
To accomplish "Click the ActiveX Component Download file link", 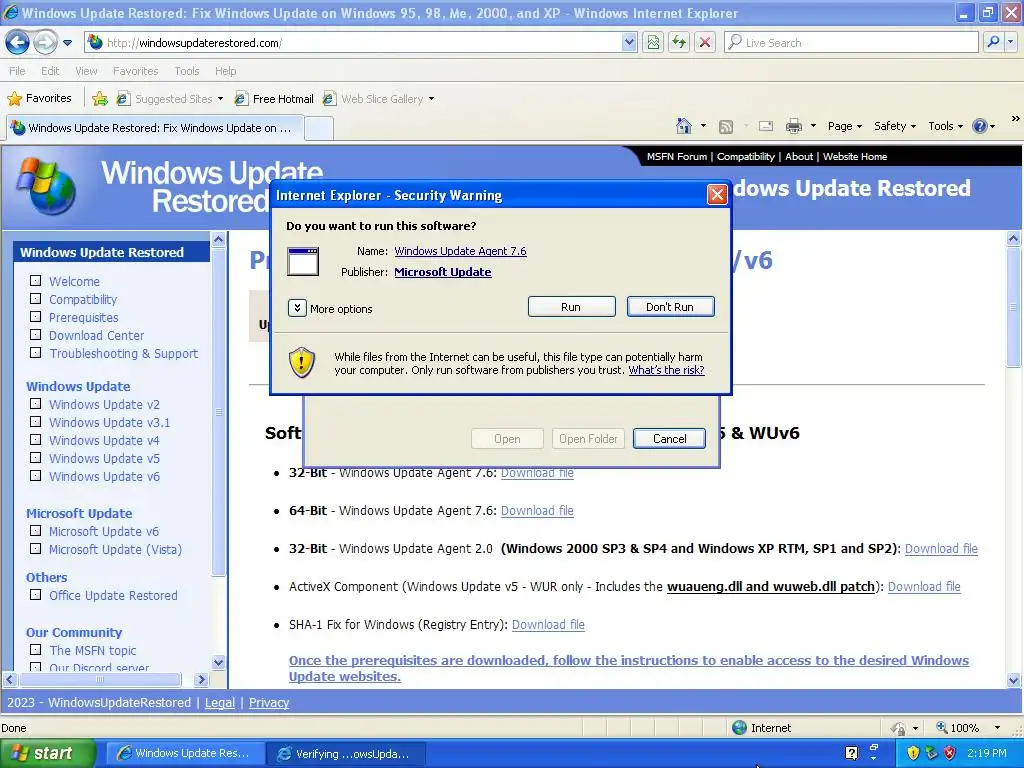I will (x=924, y=586).
